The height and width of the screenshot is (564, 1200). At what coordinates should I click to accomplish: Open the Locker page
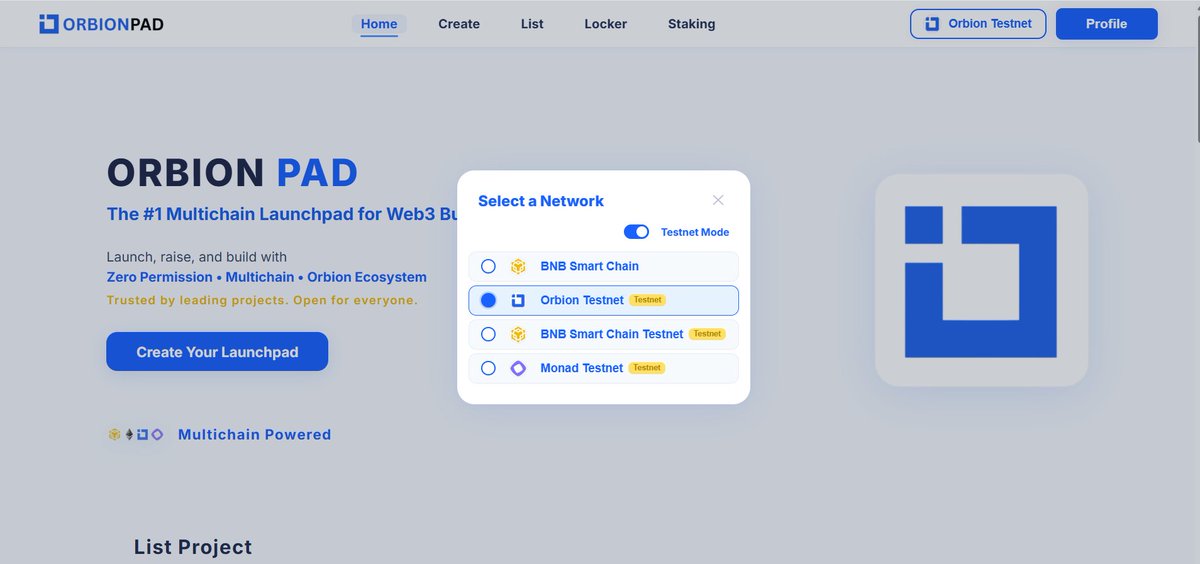tap(606, 24)
